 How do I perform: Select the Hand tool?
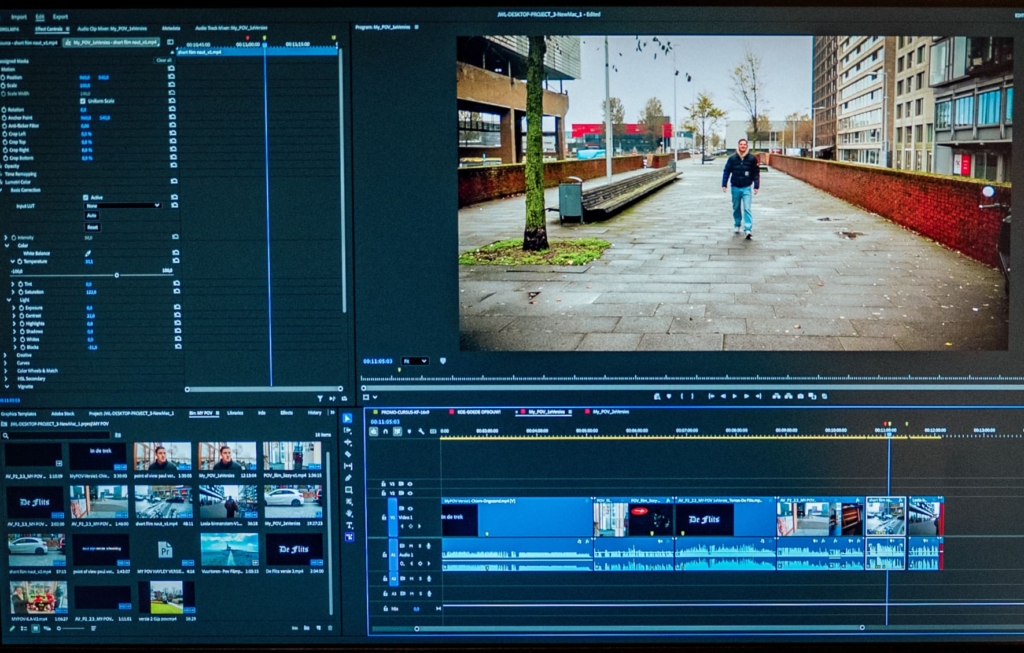347,513
